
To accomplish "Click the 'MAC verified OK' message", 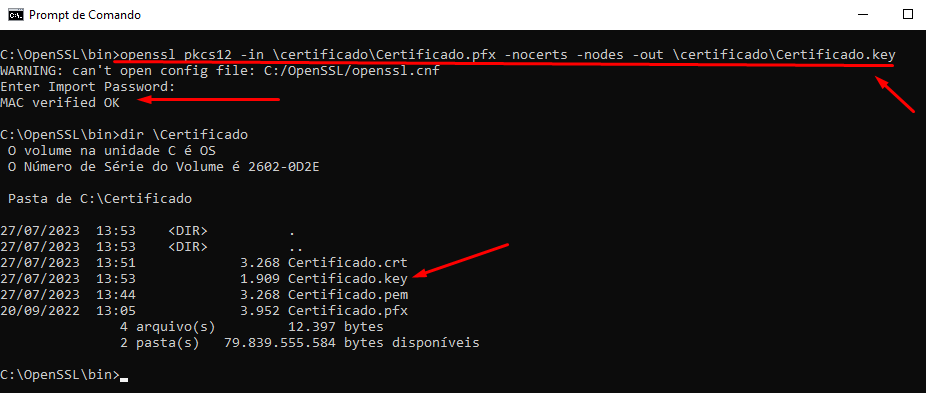I will pyautogui.click(x=60, y=103).
